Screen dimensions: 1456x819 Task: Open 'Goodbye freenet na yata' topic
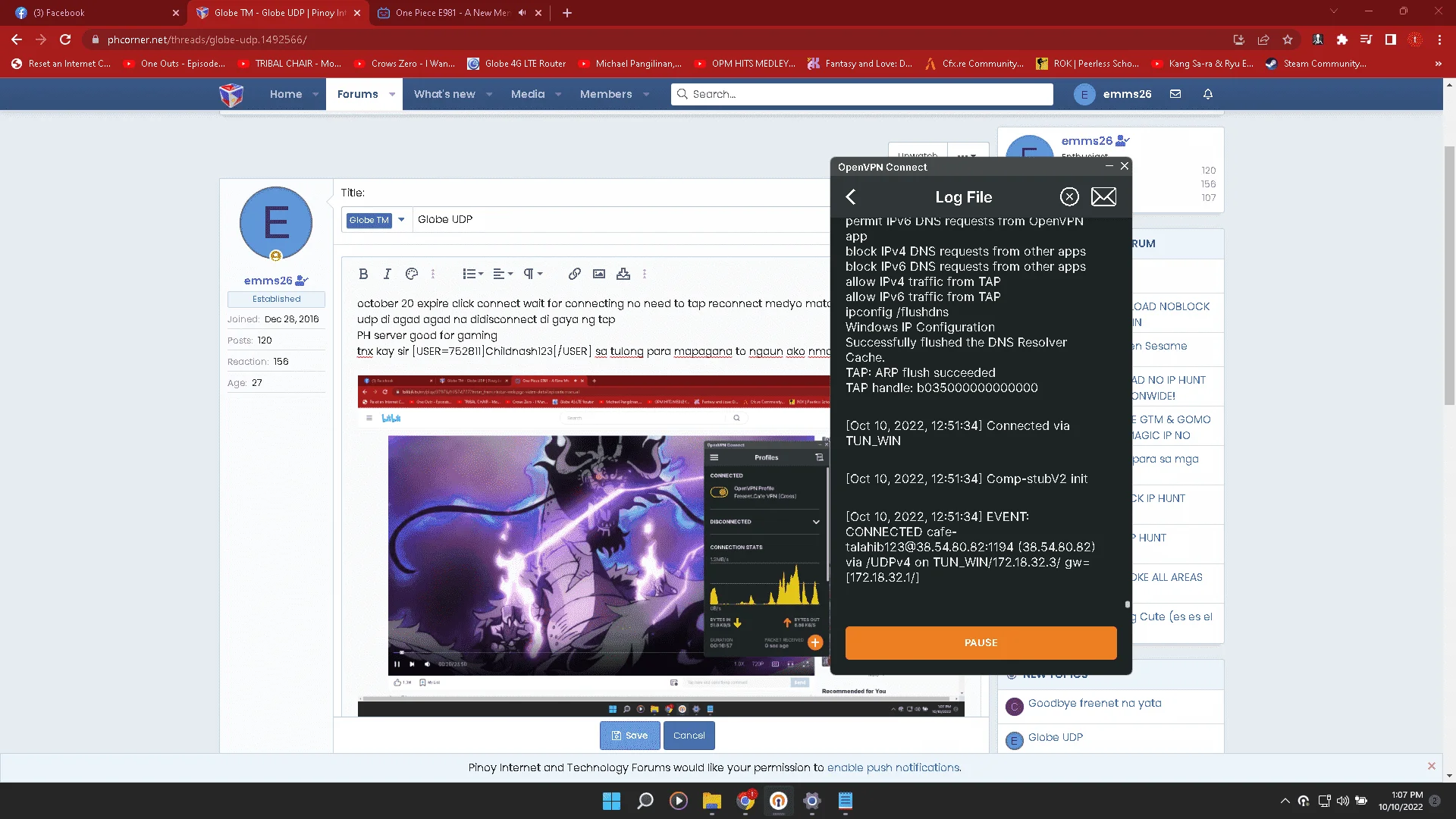1094,703
